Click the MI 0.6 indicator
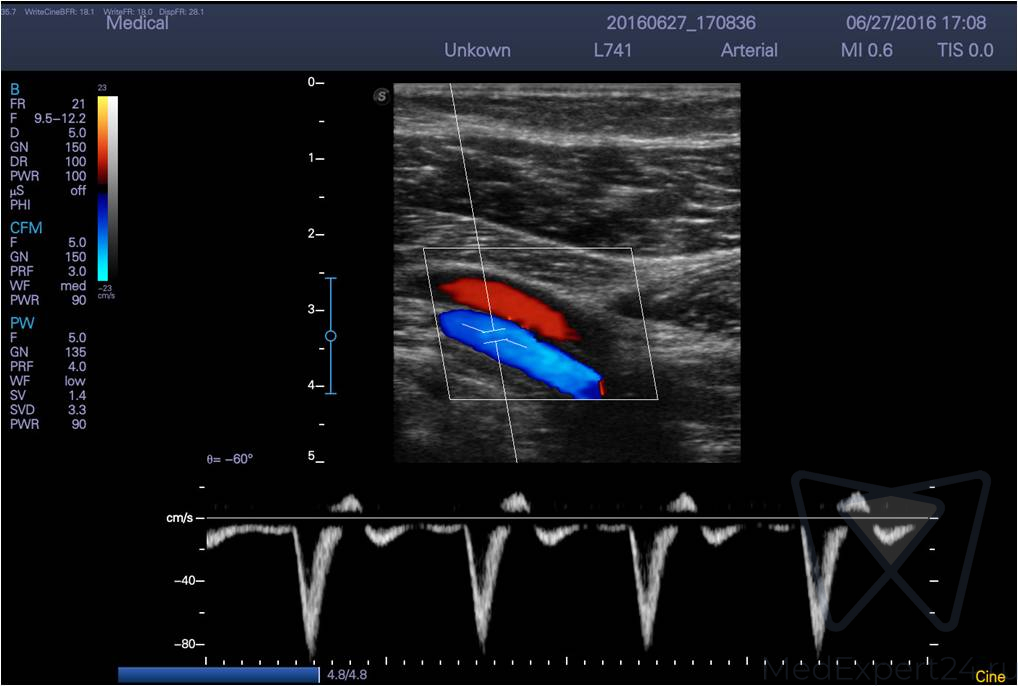 click(867, 50)
